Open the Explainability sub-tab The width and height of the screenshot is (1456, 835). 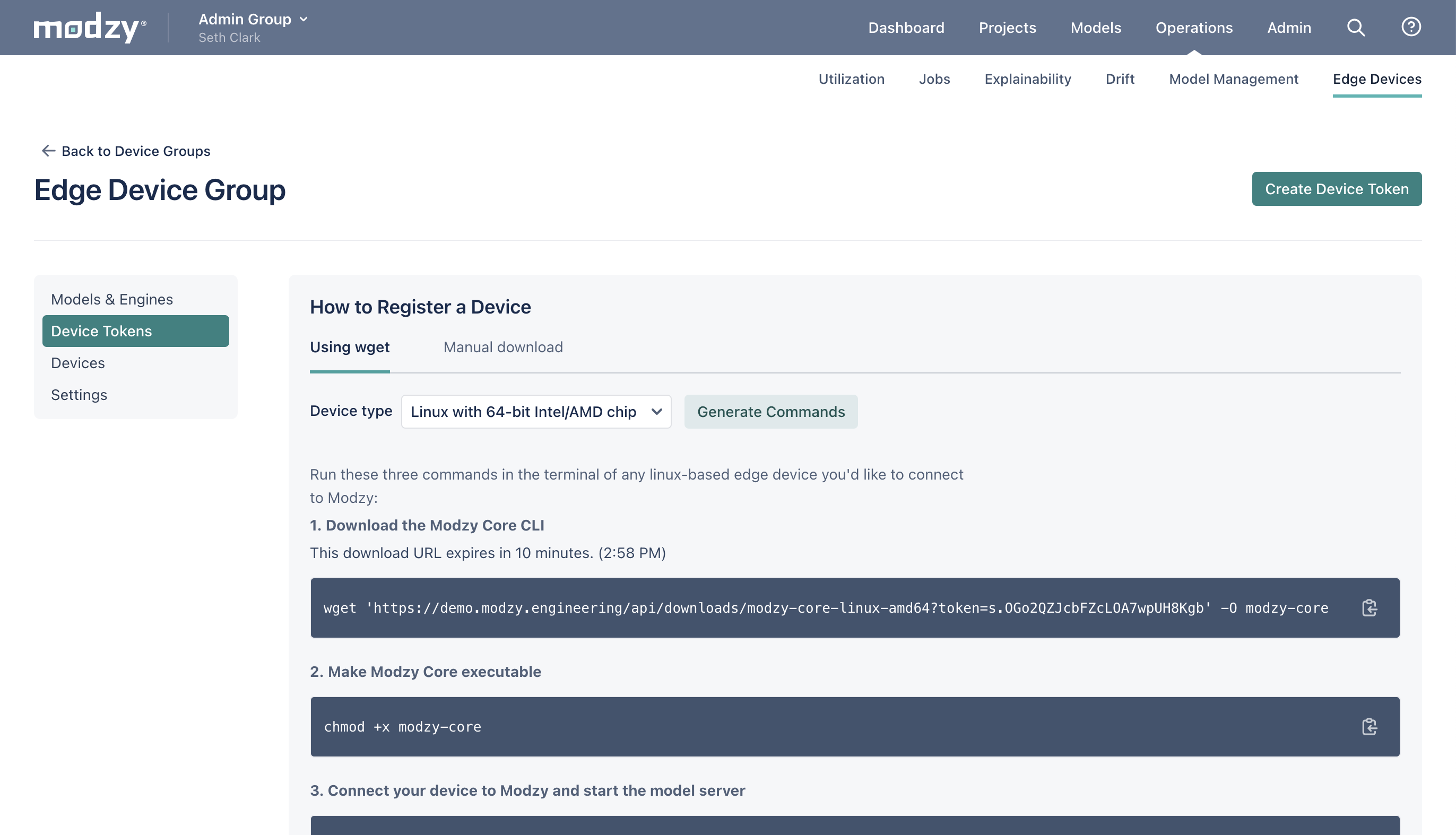[1027, 79]
